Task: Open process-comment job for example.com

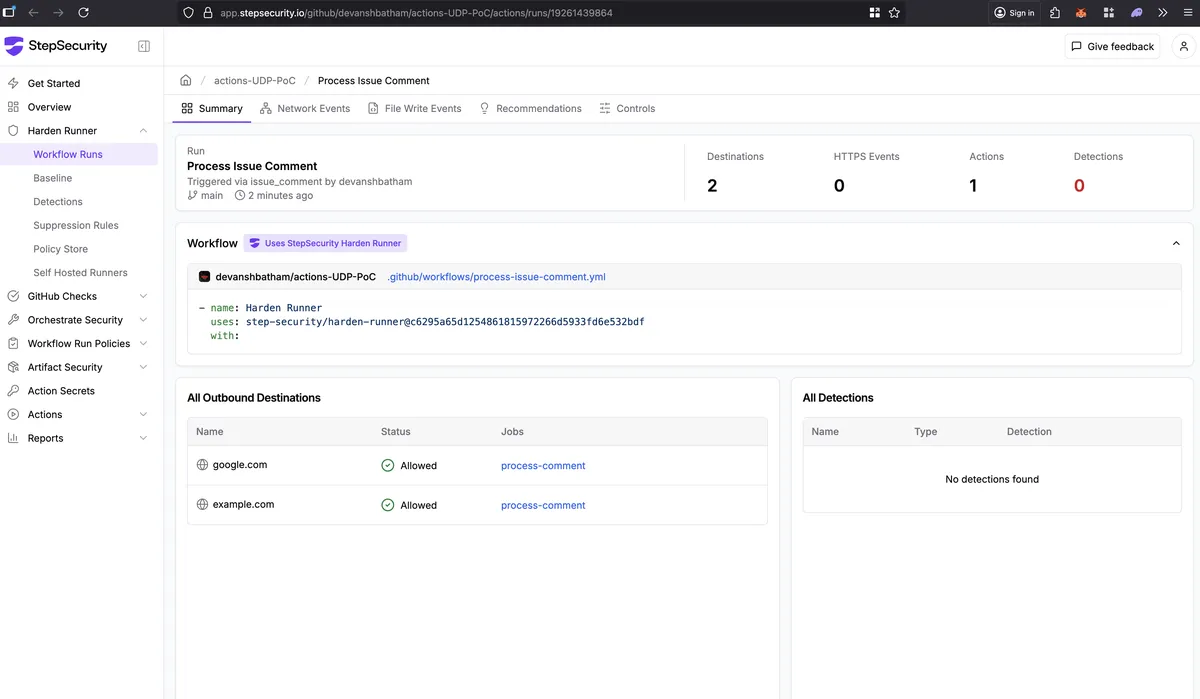Action: click(x=543, y=506)
